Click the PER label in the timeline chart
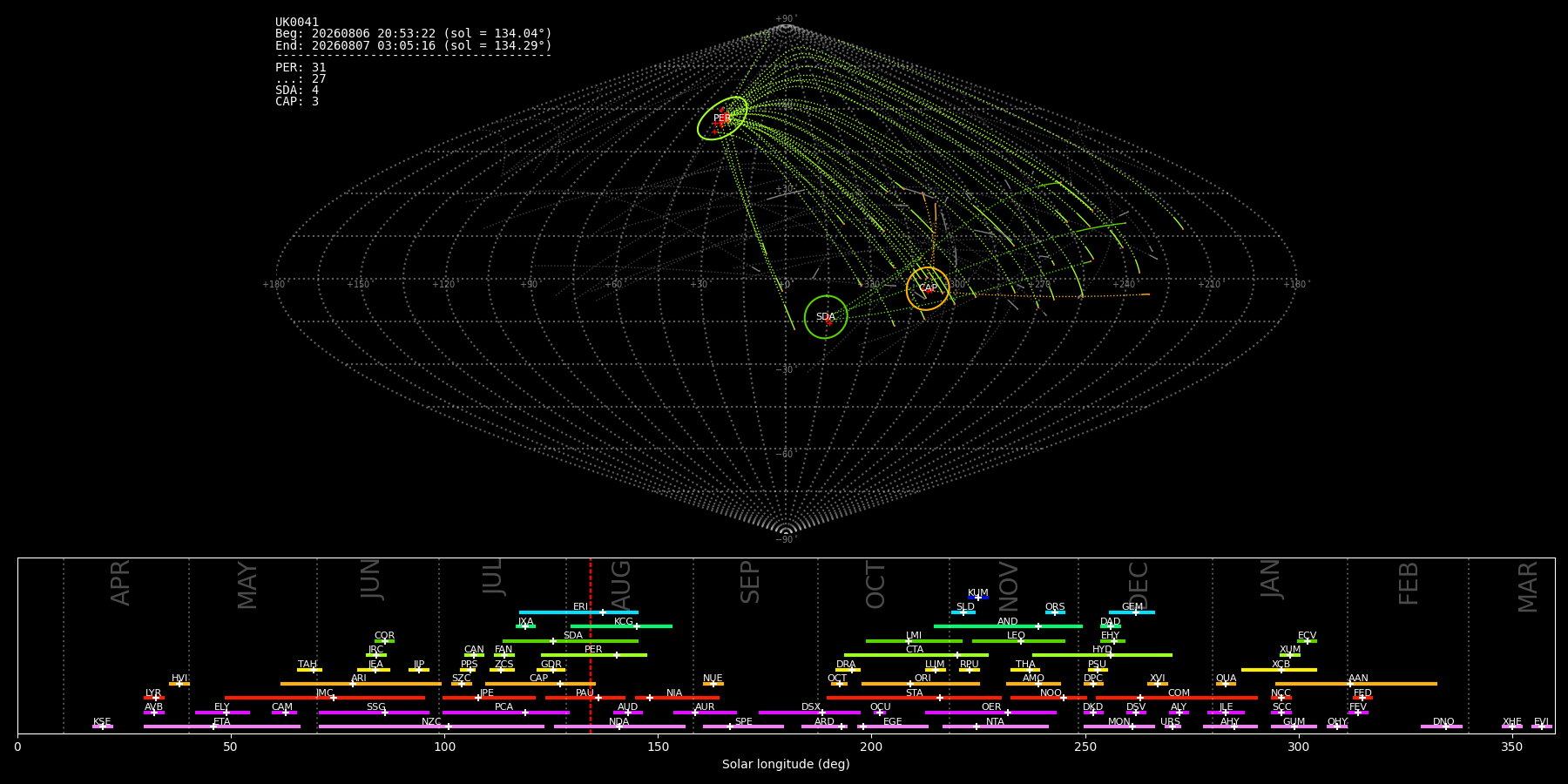Viewport: 1568px width, 784px height. point(593,650)
